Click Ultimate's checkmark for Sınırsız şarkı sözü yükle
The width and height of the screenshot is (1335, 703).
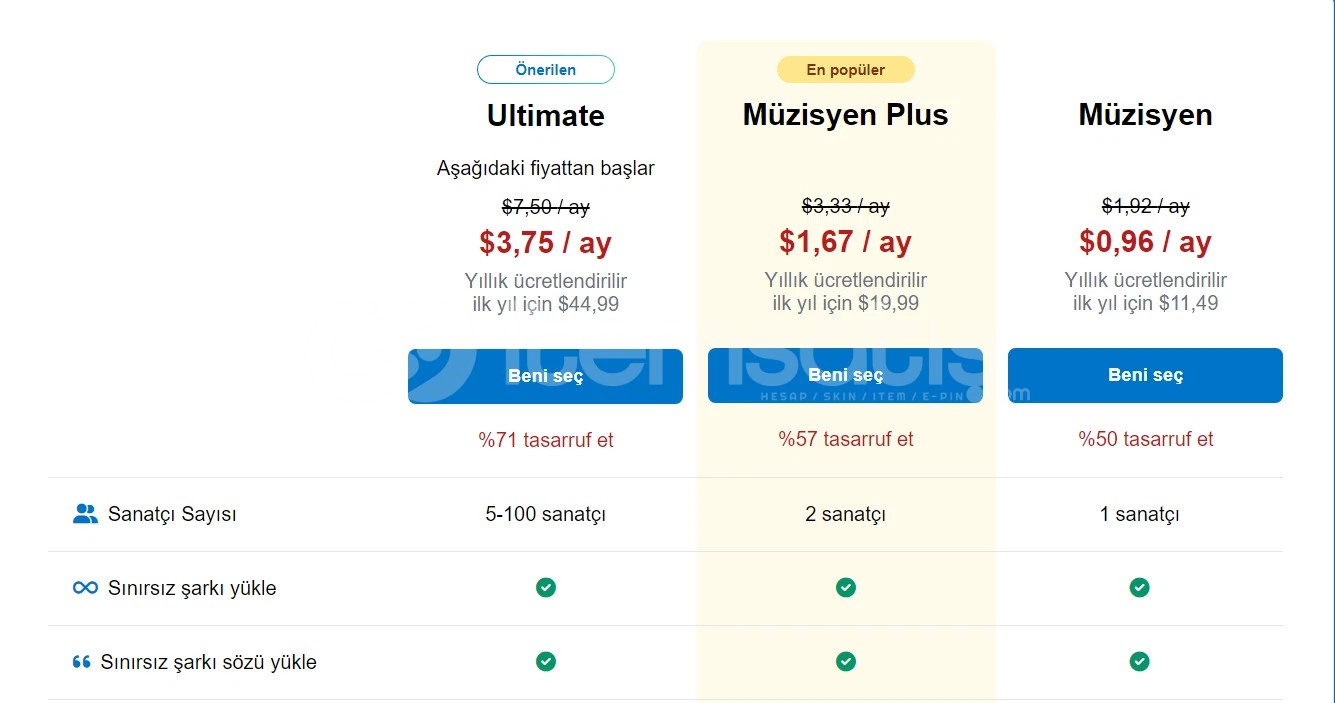546,661
